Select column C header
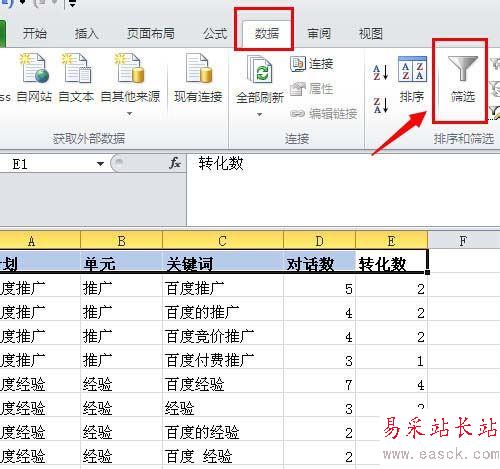This screenshot has height=469, width=500. [223, 241]
